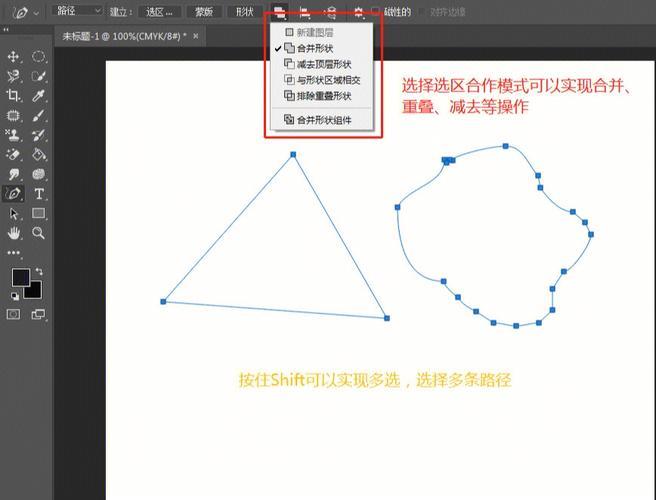Select the Patch healing tool
Viewport: 656px width, 500px height.
point(13,115)
